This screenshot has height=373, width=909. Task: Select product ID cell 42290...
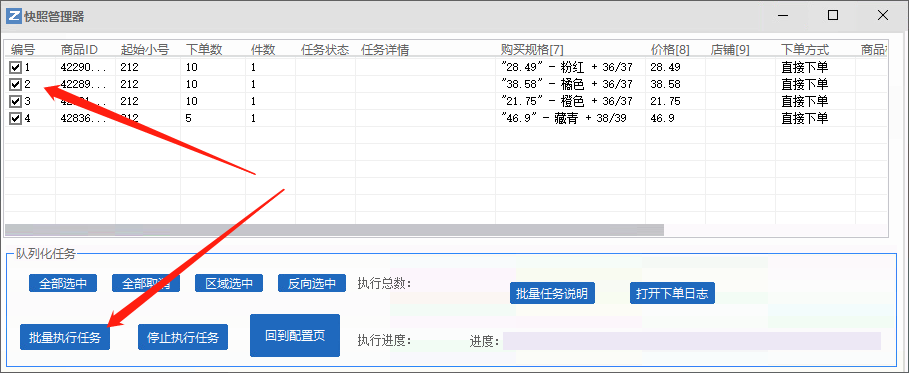(x=83, y=67)
